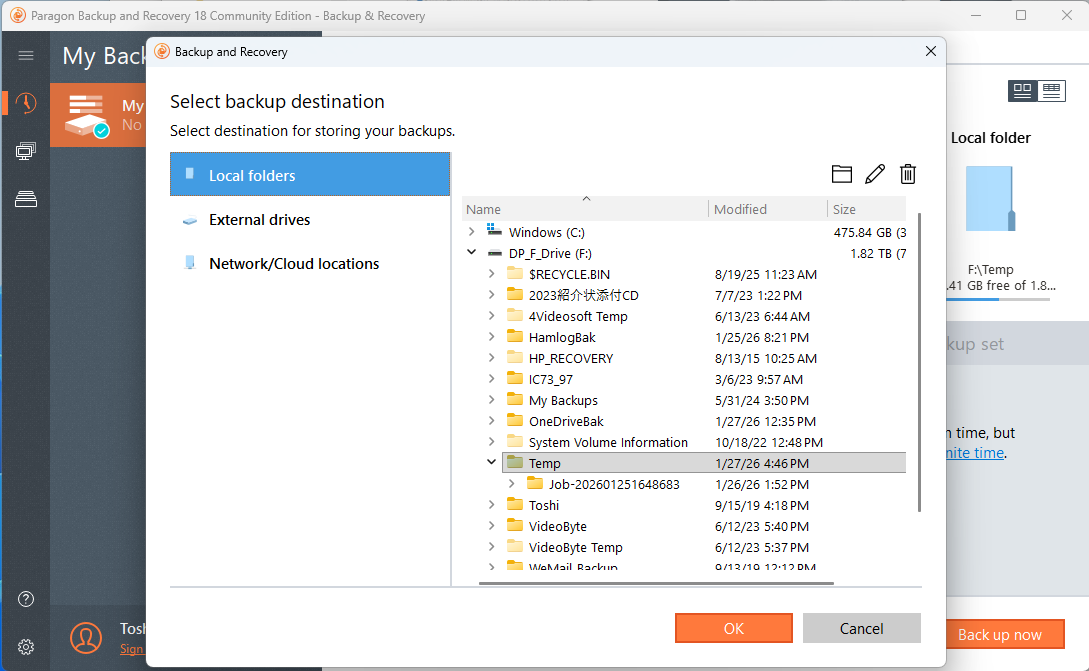The image size is (1089, 671).
Task: Select the Local folders tab
Action: click(310, 175)
